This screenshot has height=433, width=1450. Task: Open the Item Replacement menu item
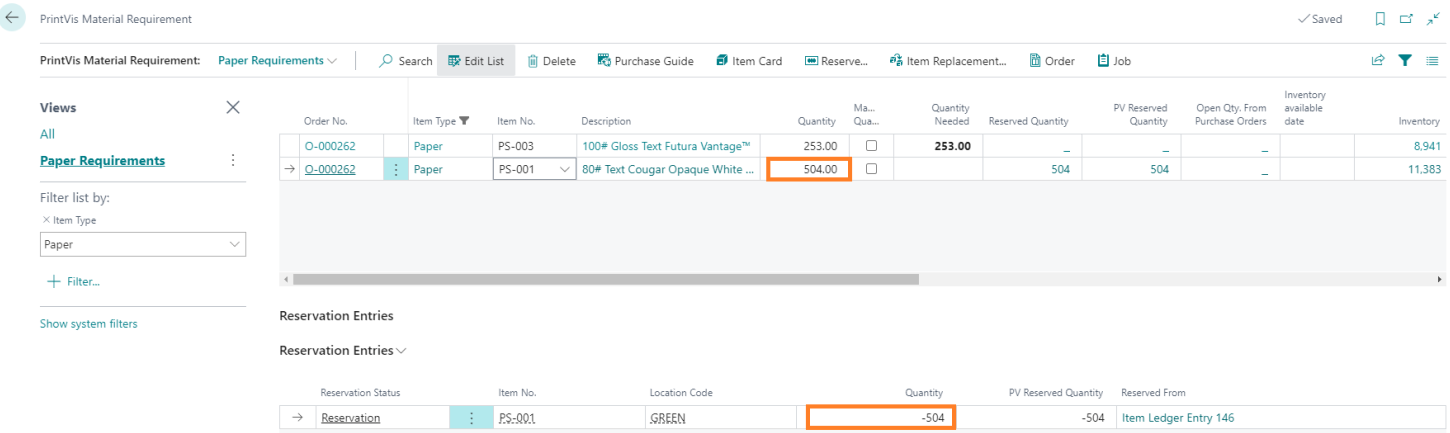[x=947, y=61]
